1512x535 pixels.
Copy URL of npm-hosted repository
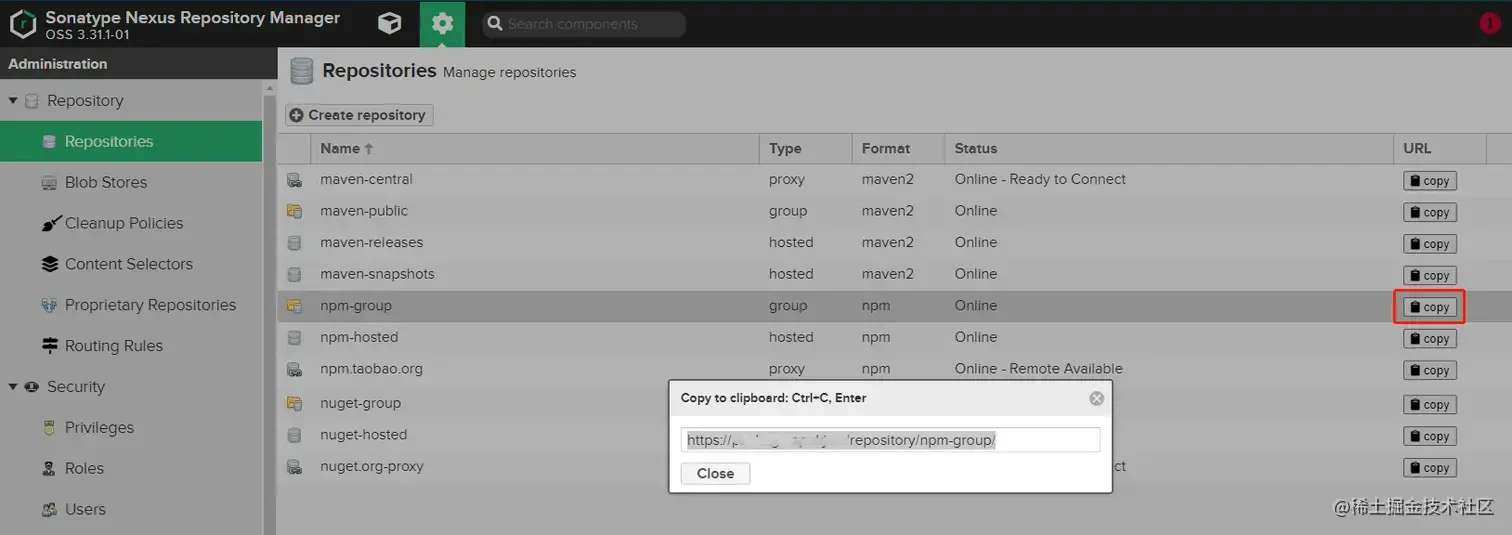tap(1430, 339)
